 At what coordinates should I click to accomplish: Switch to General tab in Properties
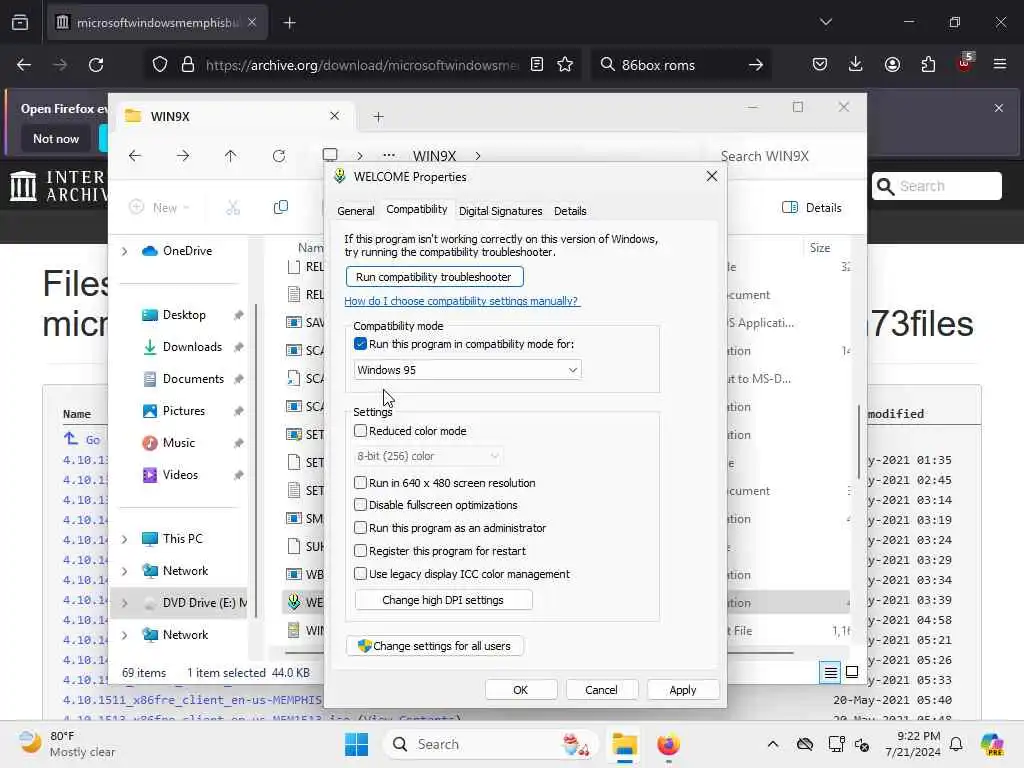pyautogui.click(x=355, y=211)
